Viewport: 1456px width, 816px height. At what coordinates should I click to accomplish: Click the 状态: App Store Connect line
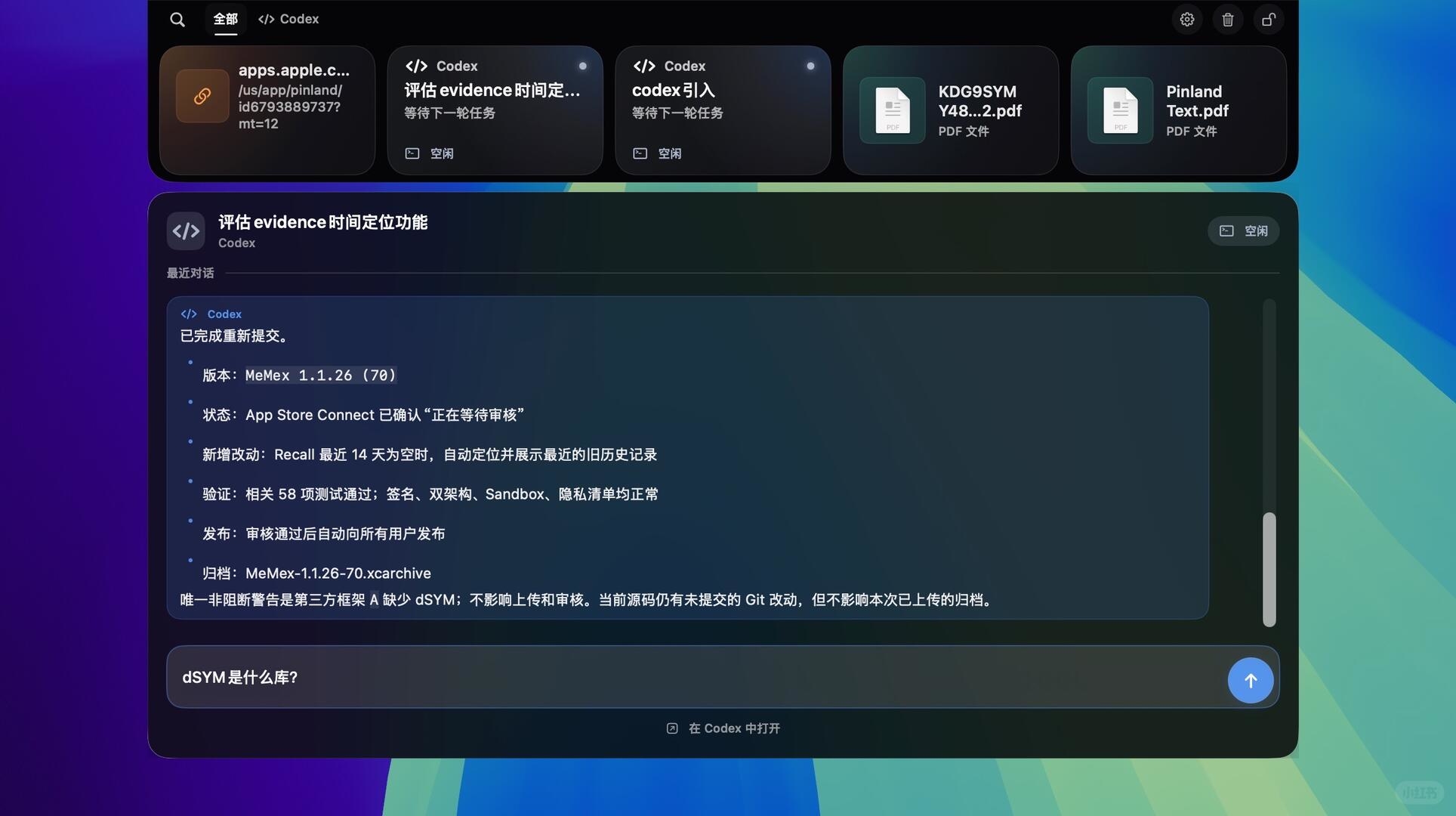(x=363, y=415)
